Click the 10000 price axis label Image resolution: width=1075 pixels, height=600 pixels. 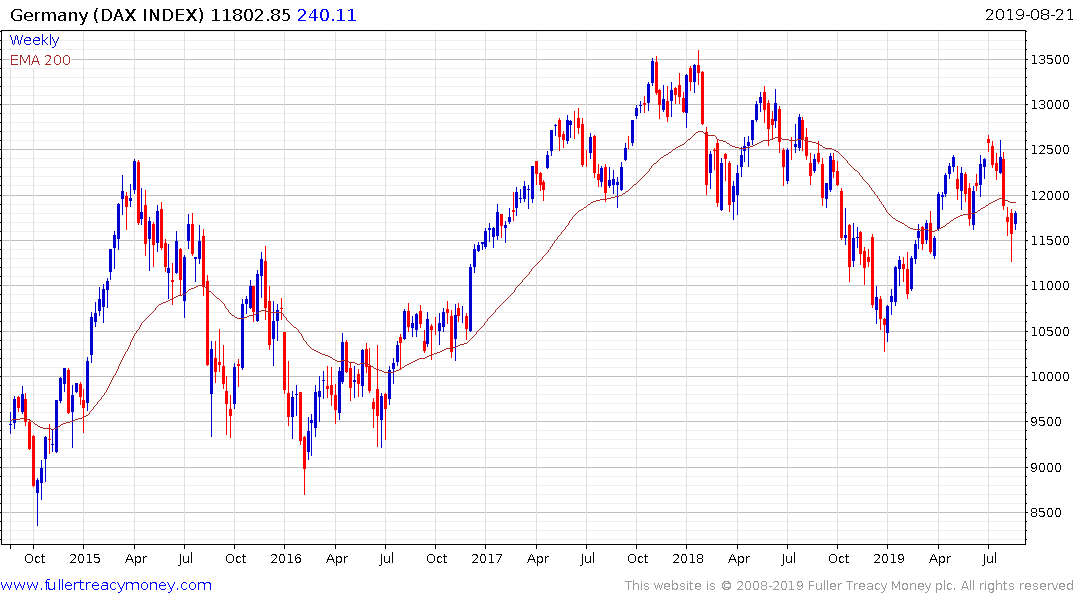[1050, 377]
